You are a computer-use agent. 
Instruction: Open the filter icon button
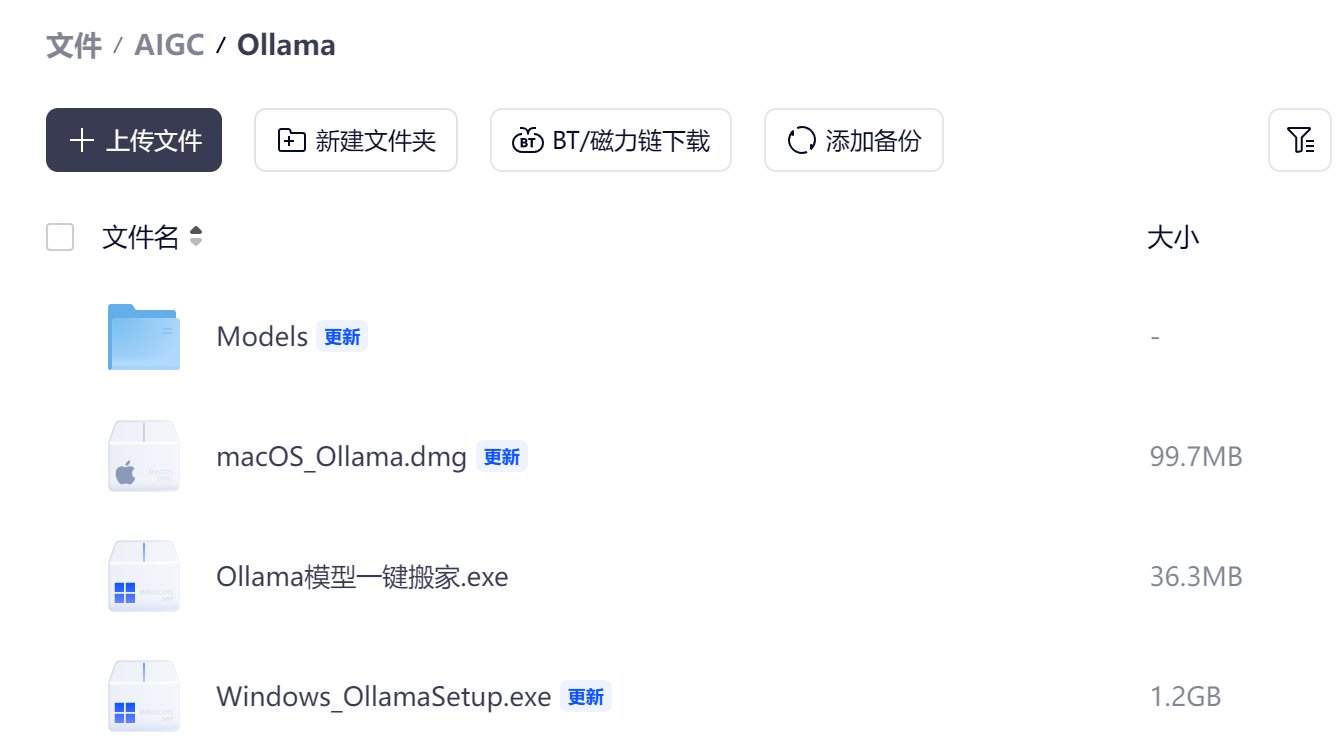pyautogui.click(x=1300, y=140)
